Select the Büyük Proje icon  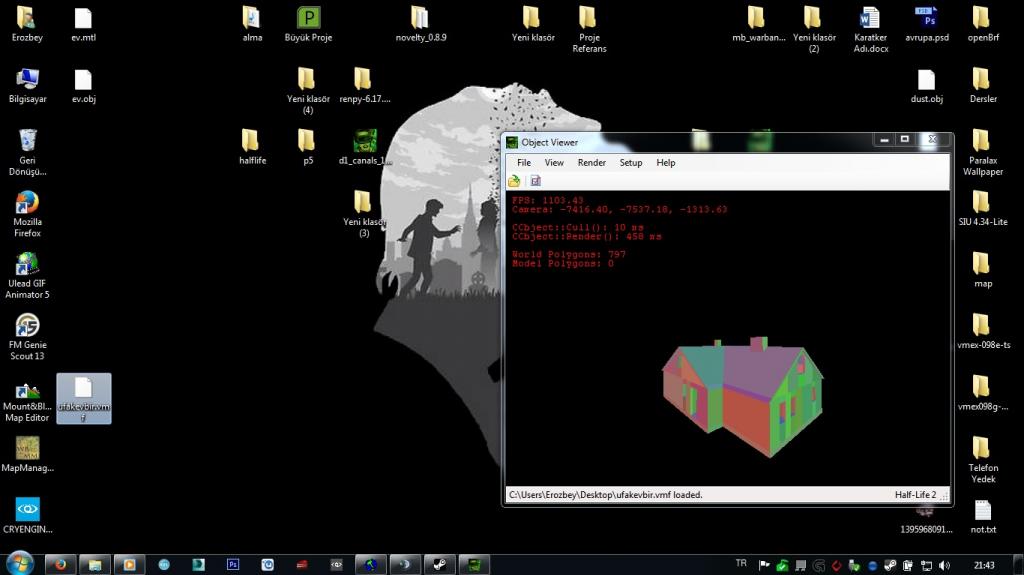(308, 24)
